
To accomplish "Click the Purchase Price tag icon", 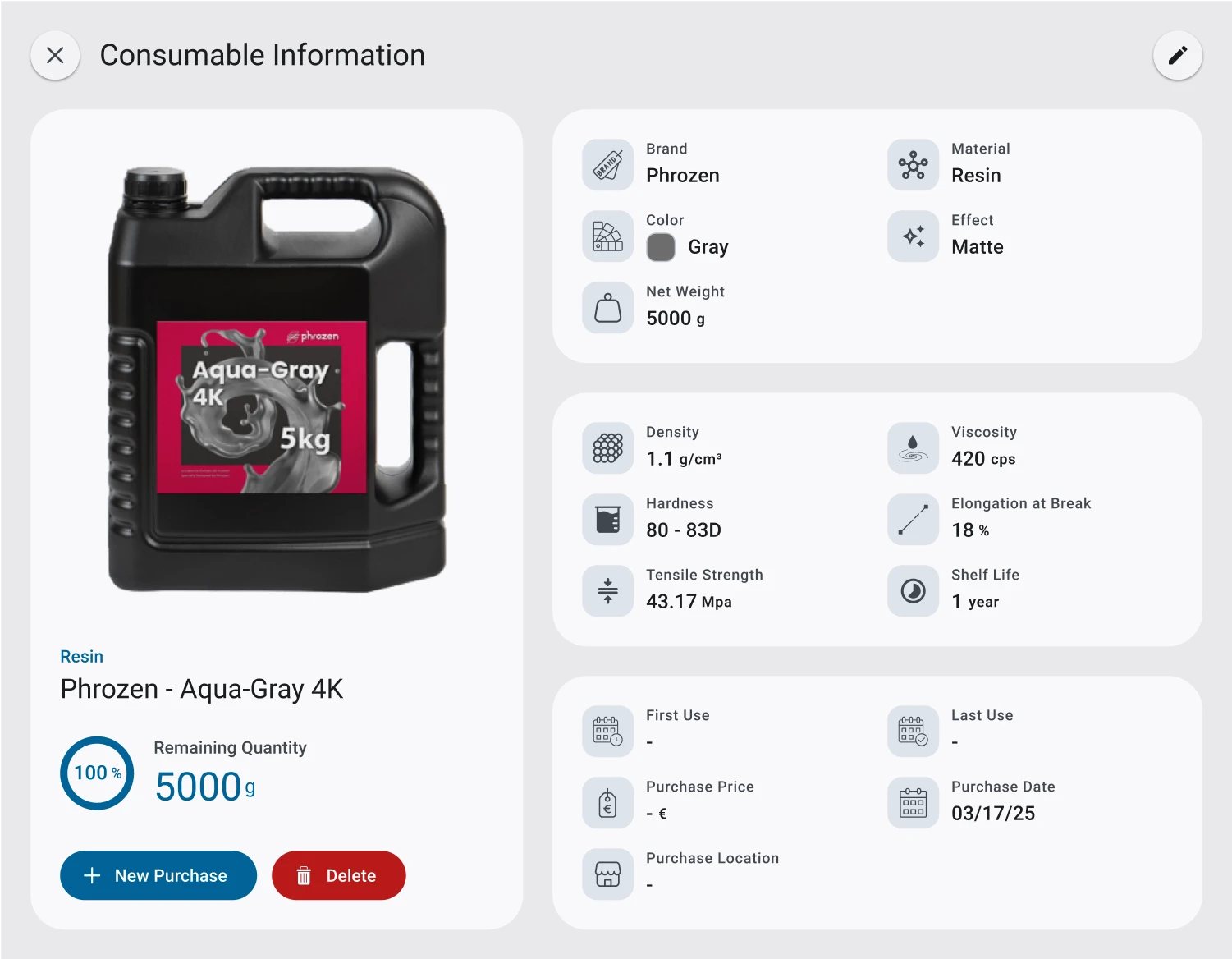I will pyautogui.click(x=608, y=803).
